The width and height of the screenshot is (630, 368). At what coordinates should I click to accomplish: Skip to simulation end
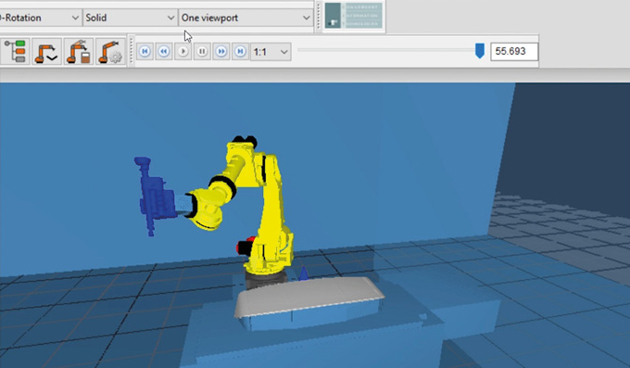240,51
